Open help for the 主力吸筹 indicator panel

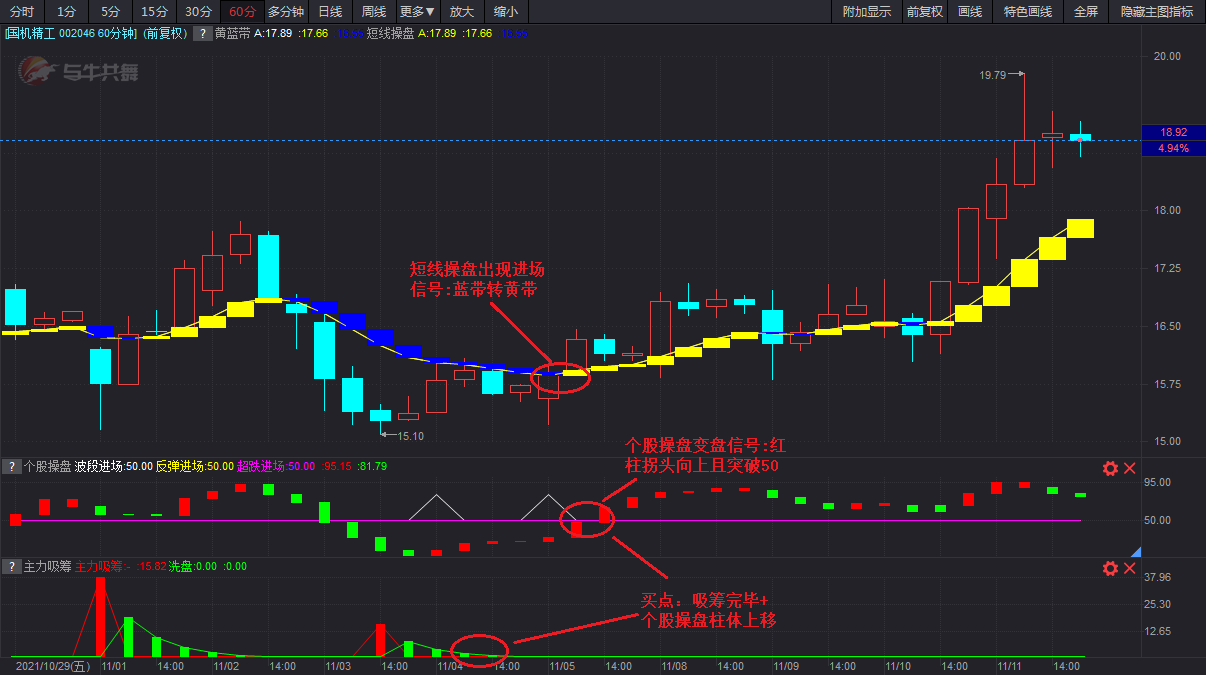click(x=11, y=567)
